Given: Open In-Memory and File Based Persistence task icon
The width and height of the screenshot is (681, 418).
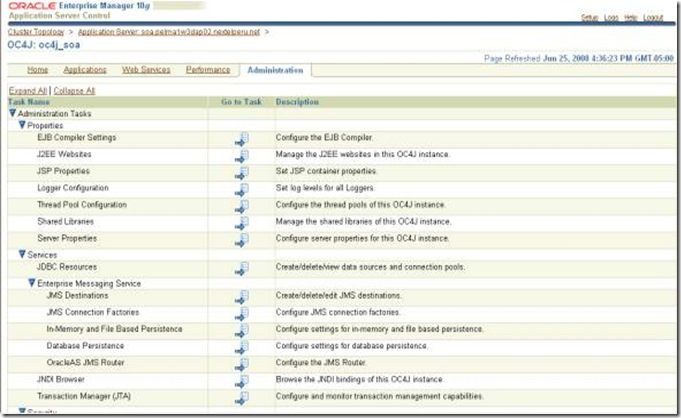Looking at the screenshot, I should [241, 331].
